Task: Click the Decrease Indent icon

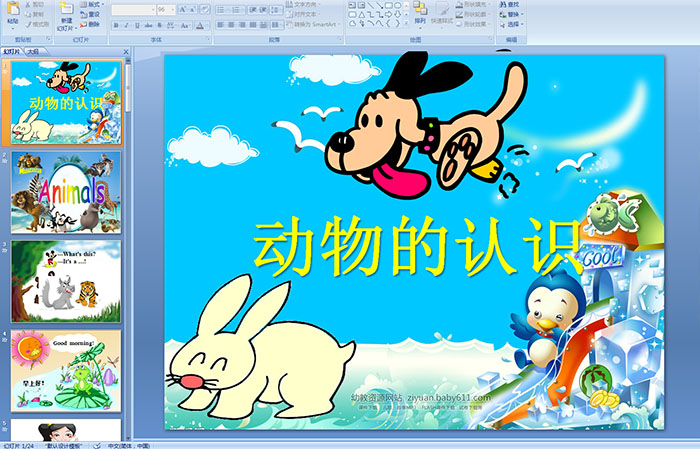Action: (x=253, y=10)
